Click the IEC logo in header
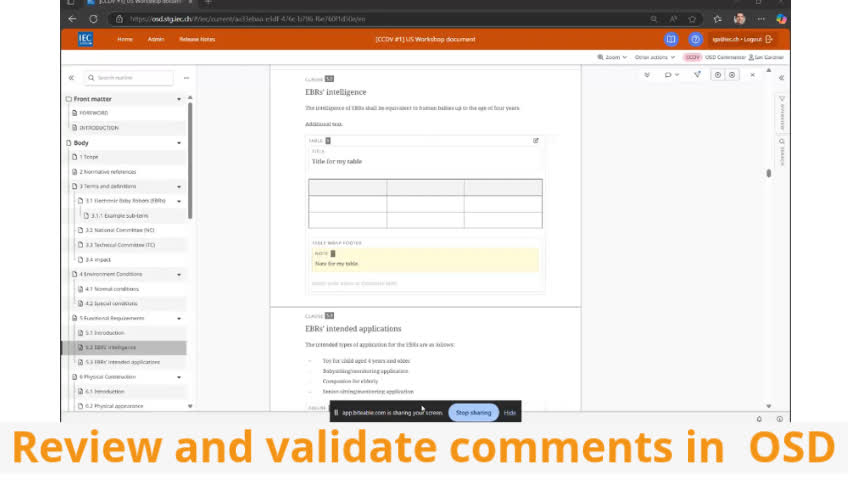852x480 pixels. 84,39
